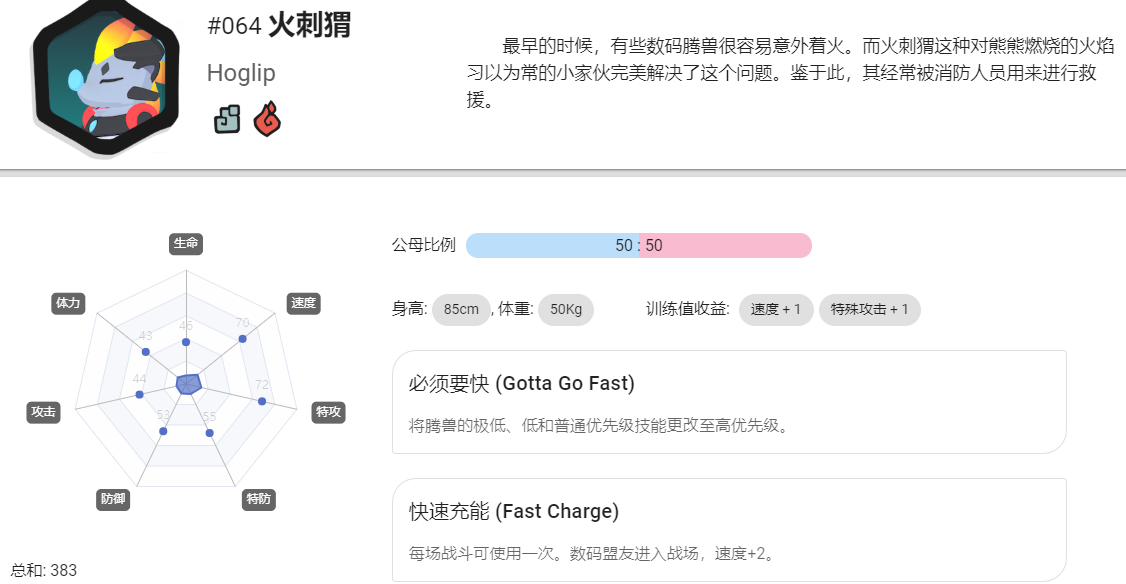Click the 特防 stat label
The height and width of the screenshot is (584, 1126).
pyautogui.click(x=259, y=499)
